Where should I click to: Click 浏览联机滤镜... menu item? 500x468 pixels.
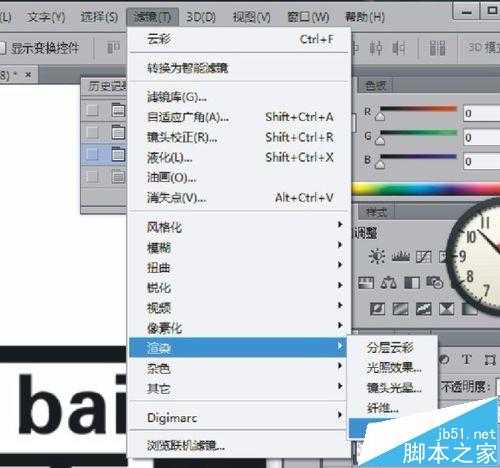tap(238, 446)
